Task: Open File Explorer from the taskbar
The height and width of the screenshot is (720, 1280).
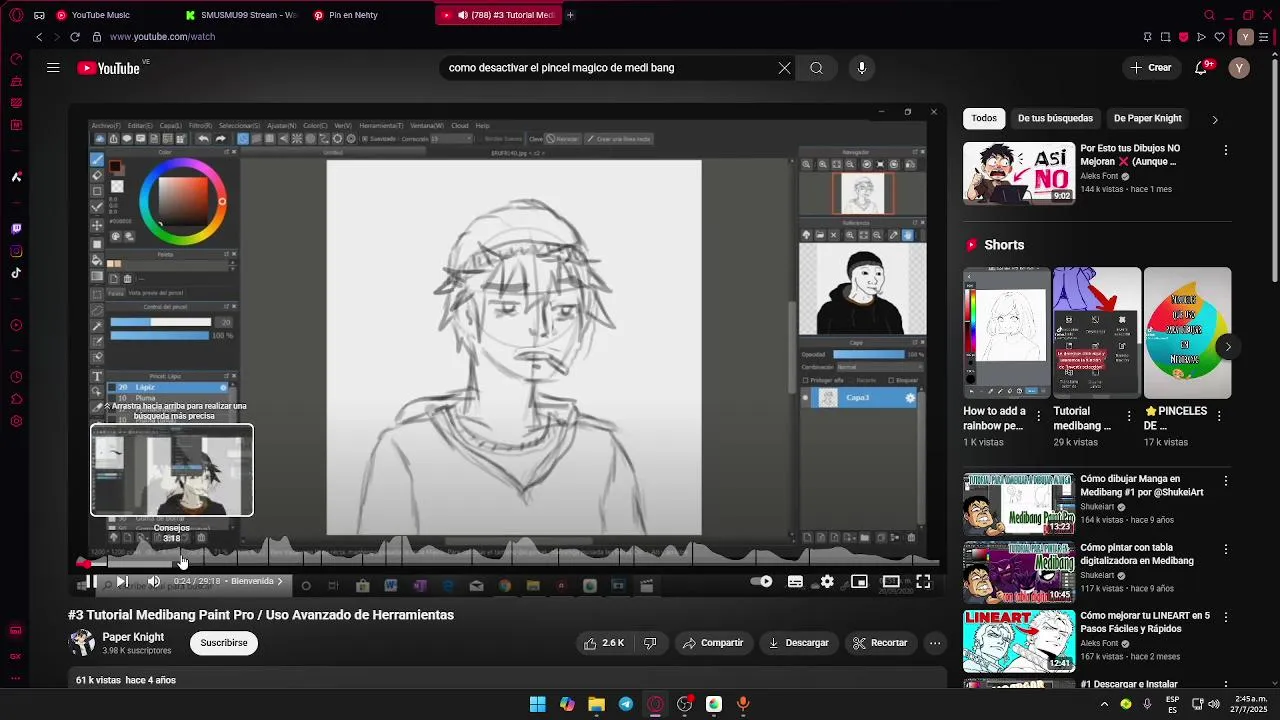Action: coord(596,704)
